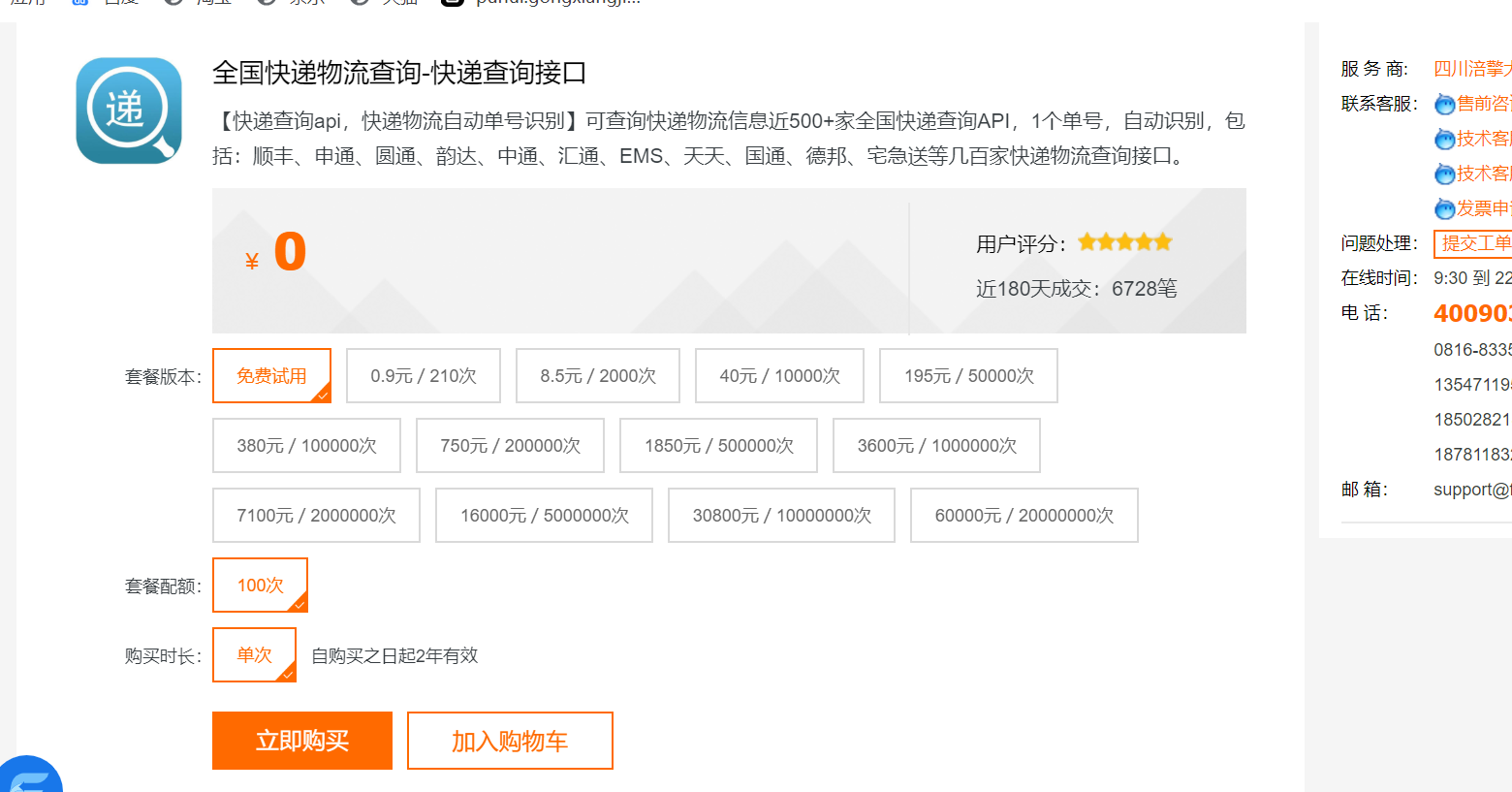Select the 单次 purchase duration
The width and height of the screenshot is (1512, 792).
pyautogui.click(x=254, y=654)
